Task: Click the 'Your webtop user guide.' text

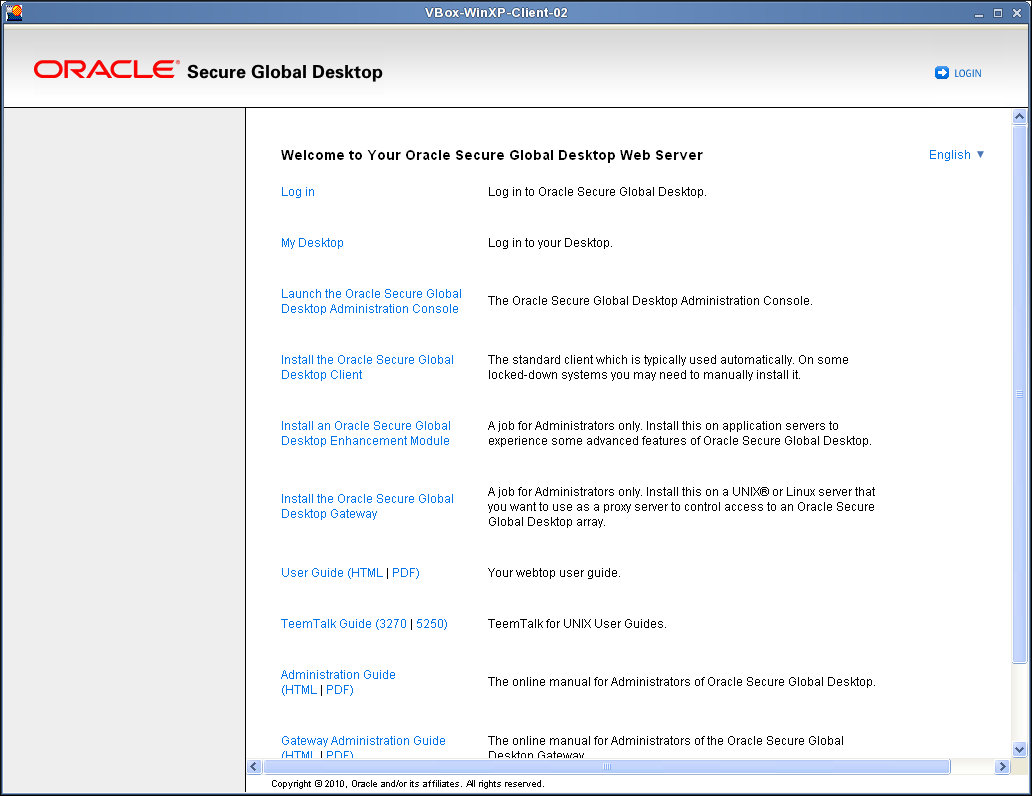Action: click(554, 573)
